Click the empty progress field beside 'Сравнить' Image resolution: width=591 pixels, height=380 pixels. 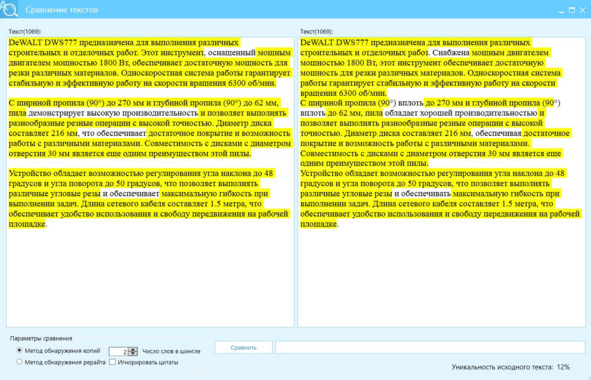[x=430, y=348]
